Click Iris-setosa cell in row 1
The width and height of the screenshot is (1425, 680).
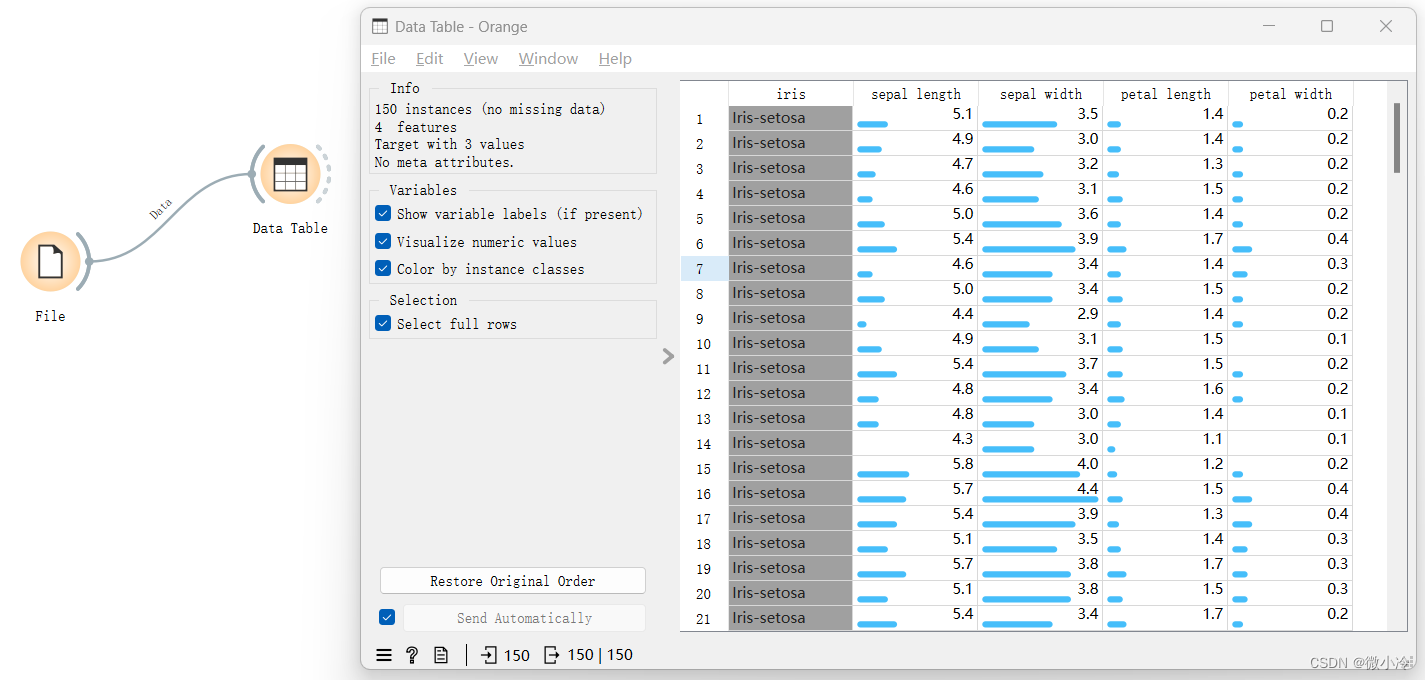(x=791, y=118)
